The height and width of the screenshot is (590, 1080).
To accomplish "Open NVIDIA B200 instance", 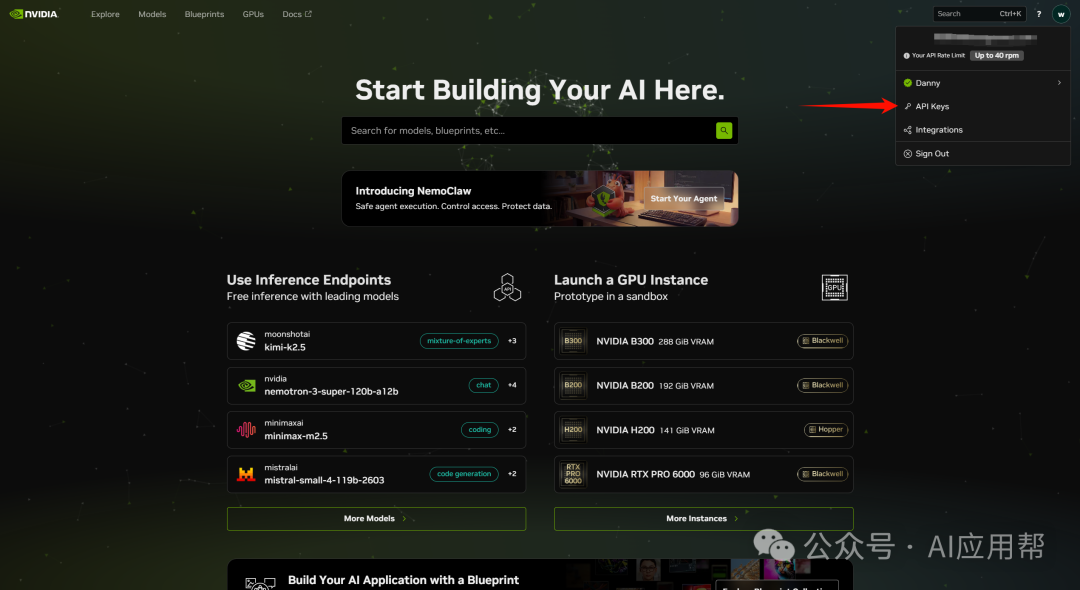I will (703, 386).
